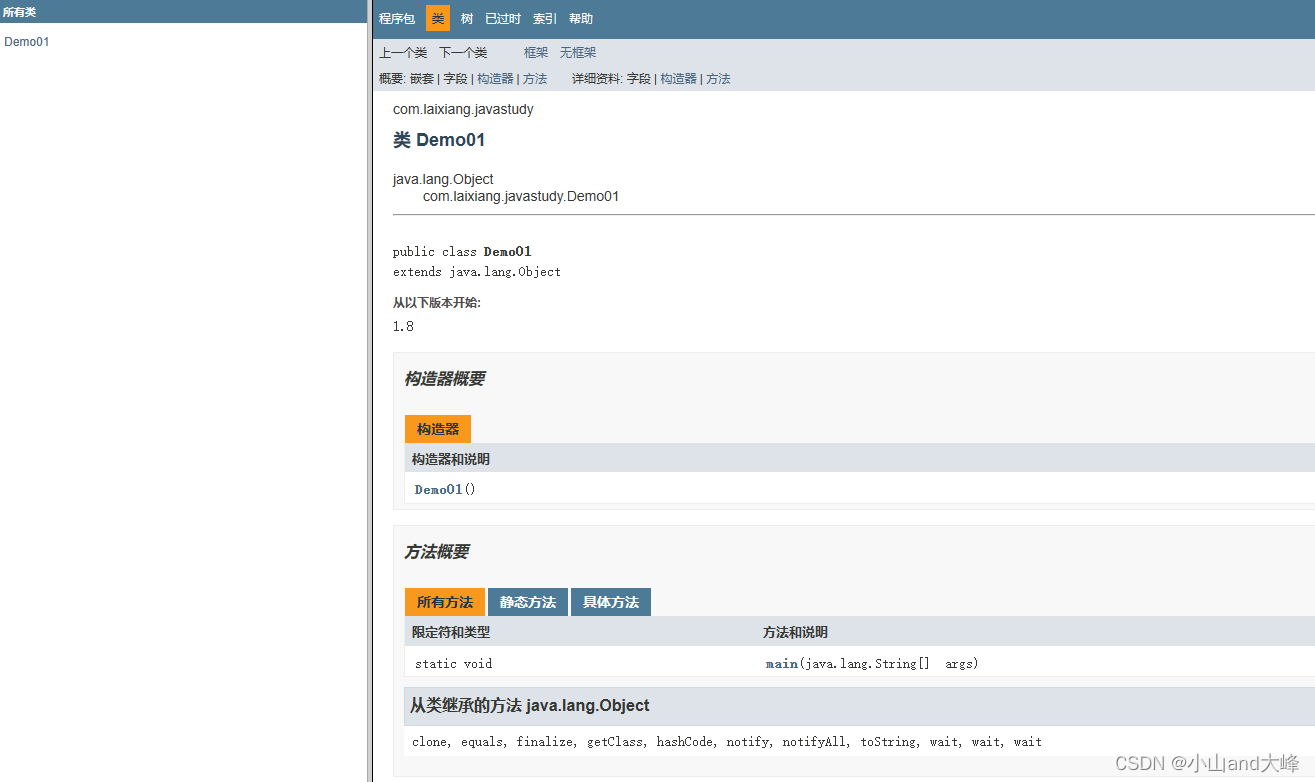Open the 树 navigation item

[467, 19]
